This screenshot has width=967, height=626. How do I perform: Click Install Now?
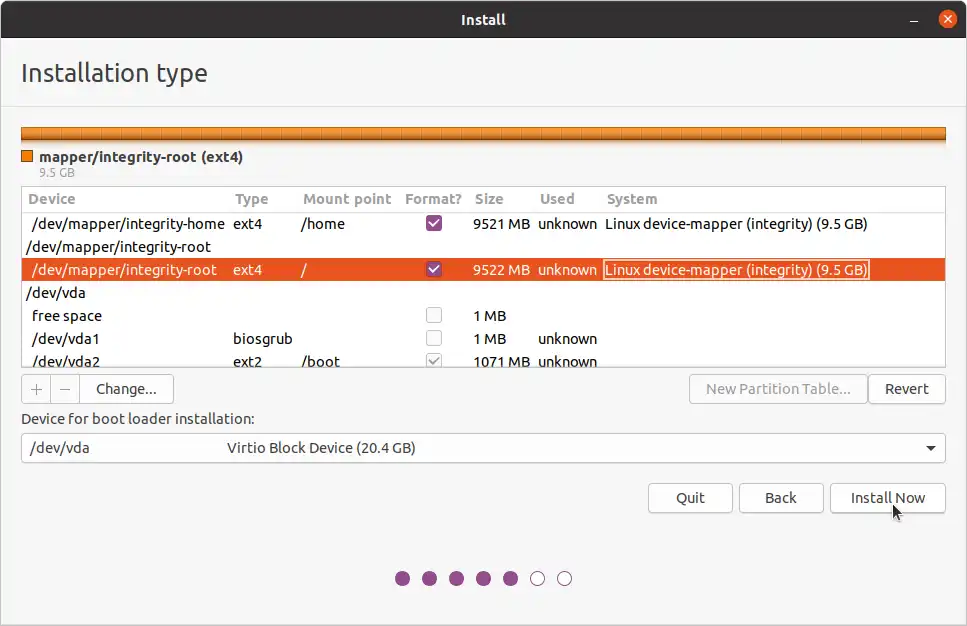tap(887, 498)
